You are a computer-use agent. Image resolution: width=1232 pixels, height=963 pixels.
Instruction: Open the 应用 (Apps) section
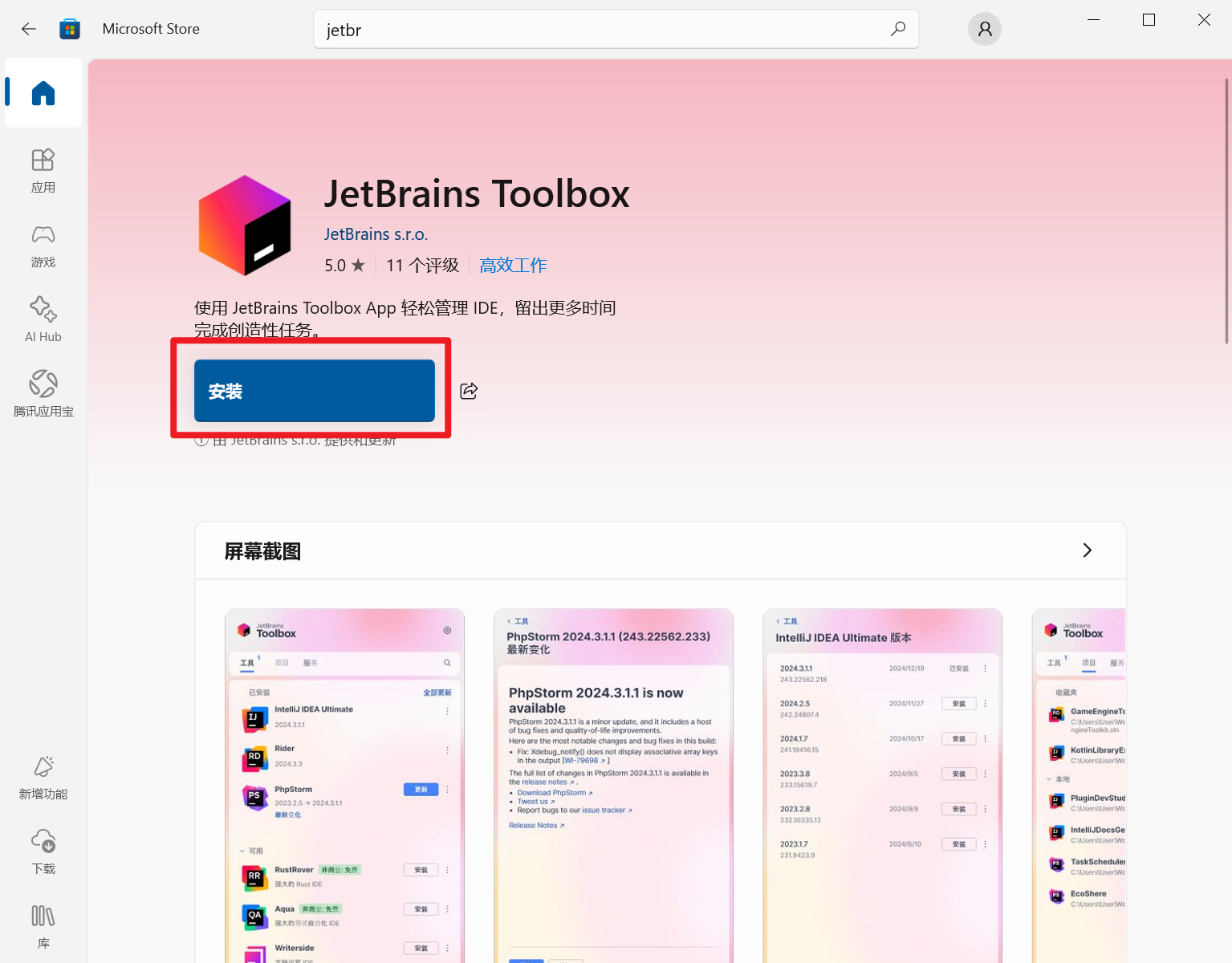[x=43, y=170]
